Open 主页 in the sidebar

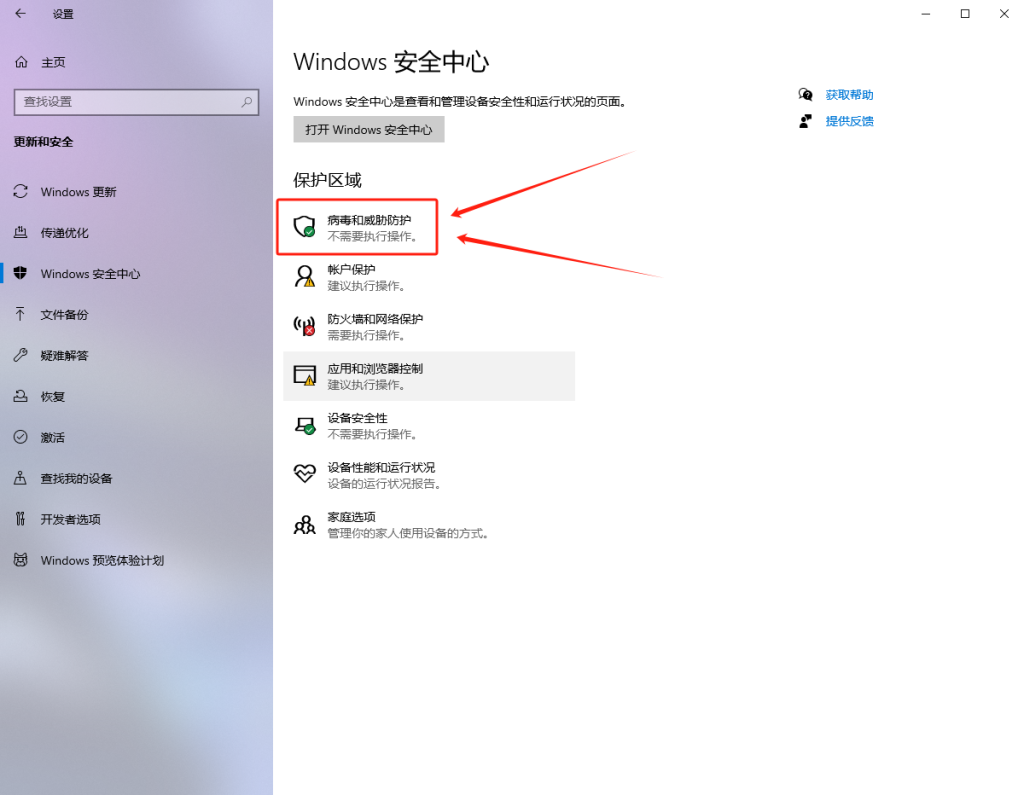point(53,62)
